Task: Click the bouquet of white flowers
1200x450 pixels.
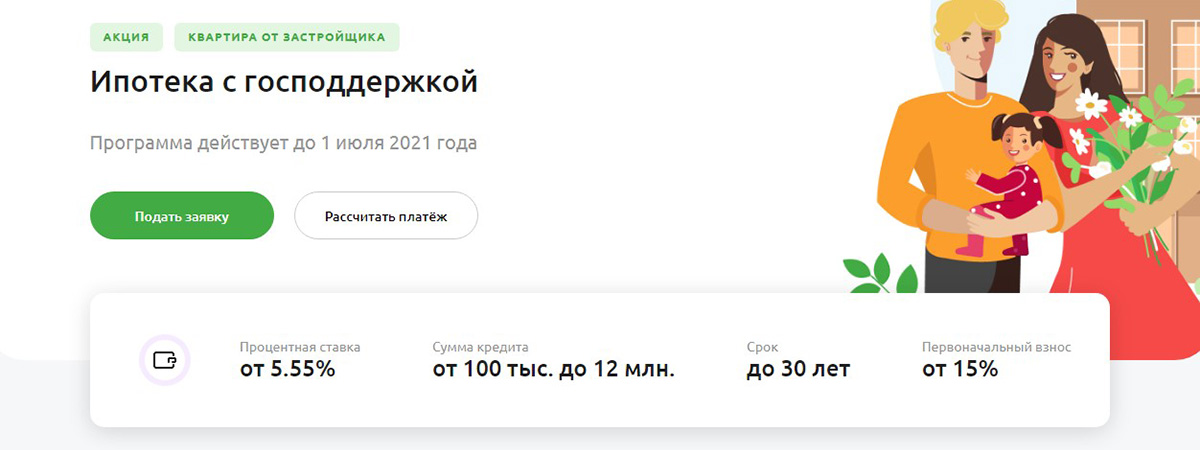Action: (1125, 140)
